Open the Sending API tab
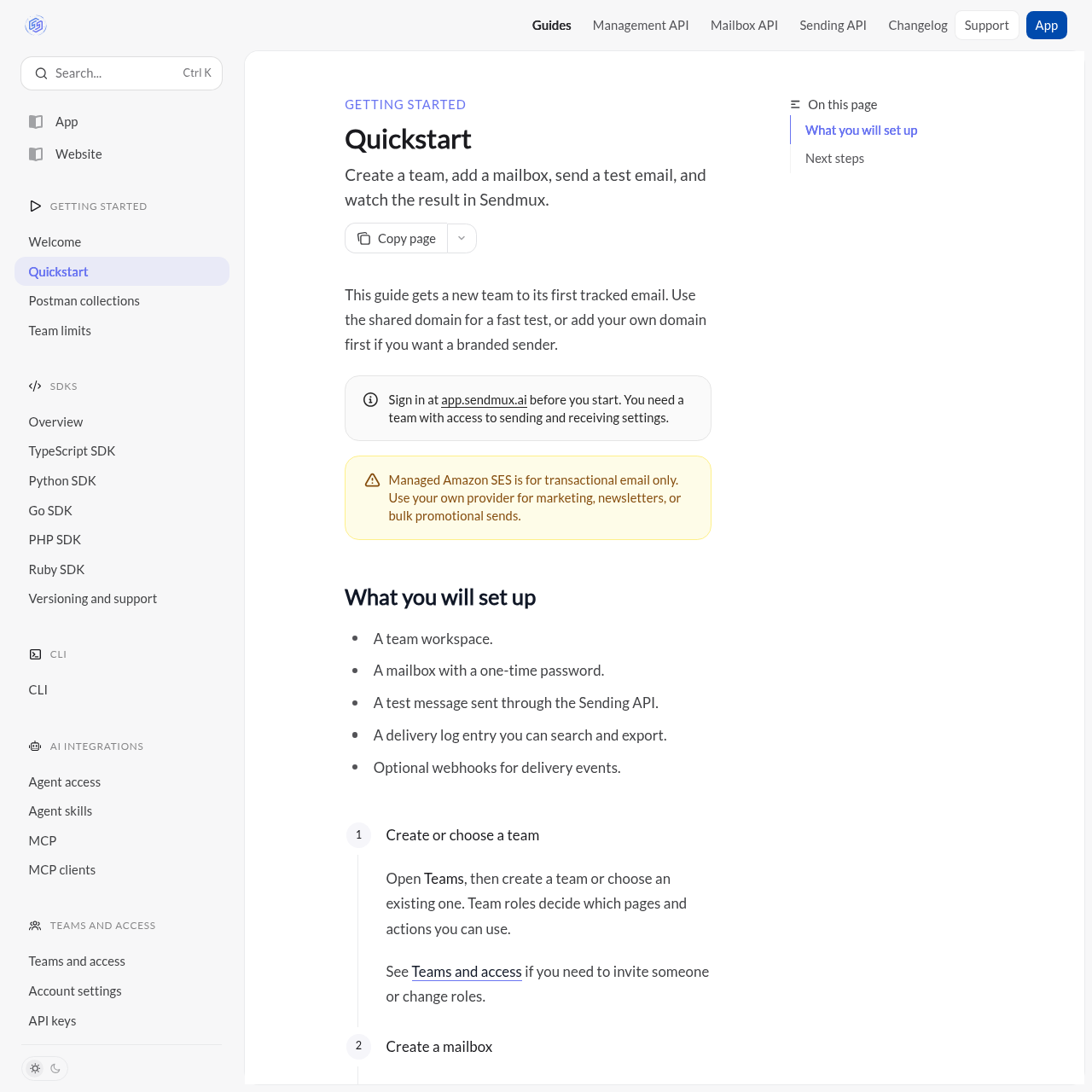Screen dimensions: 1092x1092 (x=833, y=26)
